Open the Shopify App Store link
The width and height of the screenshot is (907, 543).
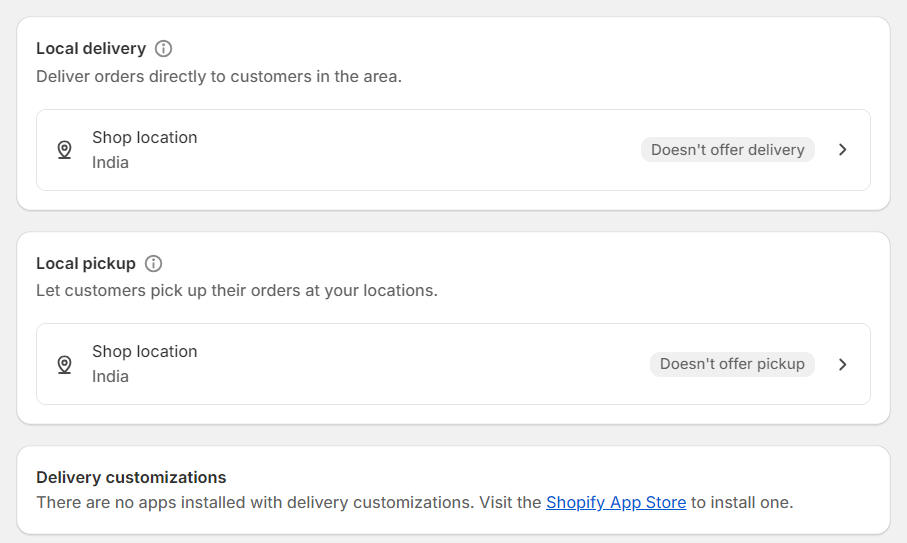point(616,502)
